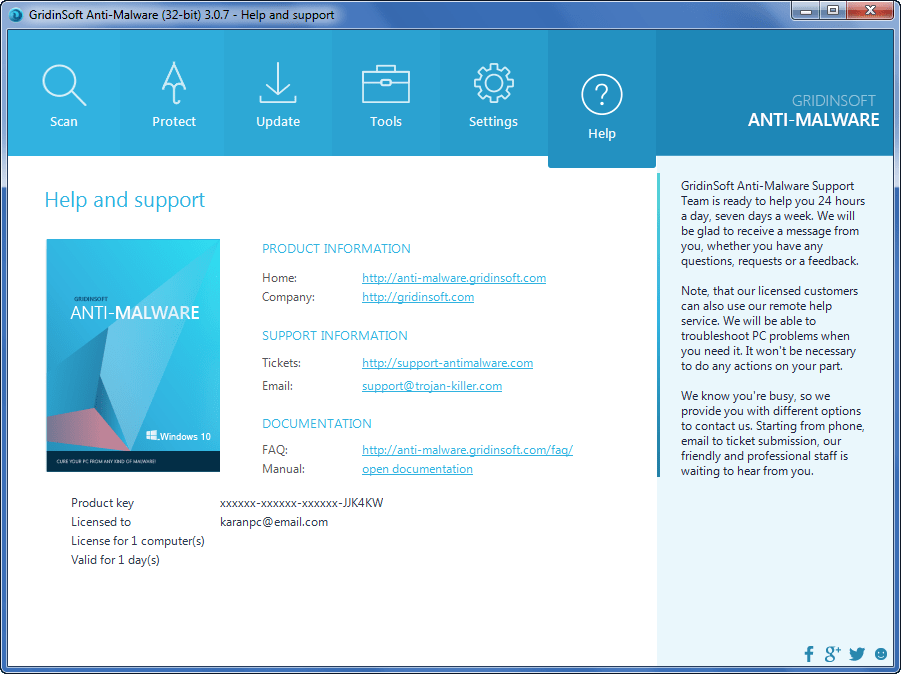Click the Anti-Malware product box image
The height and width of the screenshot is (674, 901).
click(132, 355)
